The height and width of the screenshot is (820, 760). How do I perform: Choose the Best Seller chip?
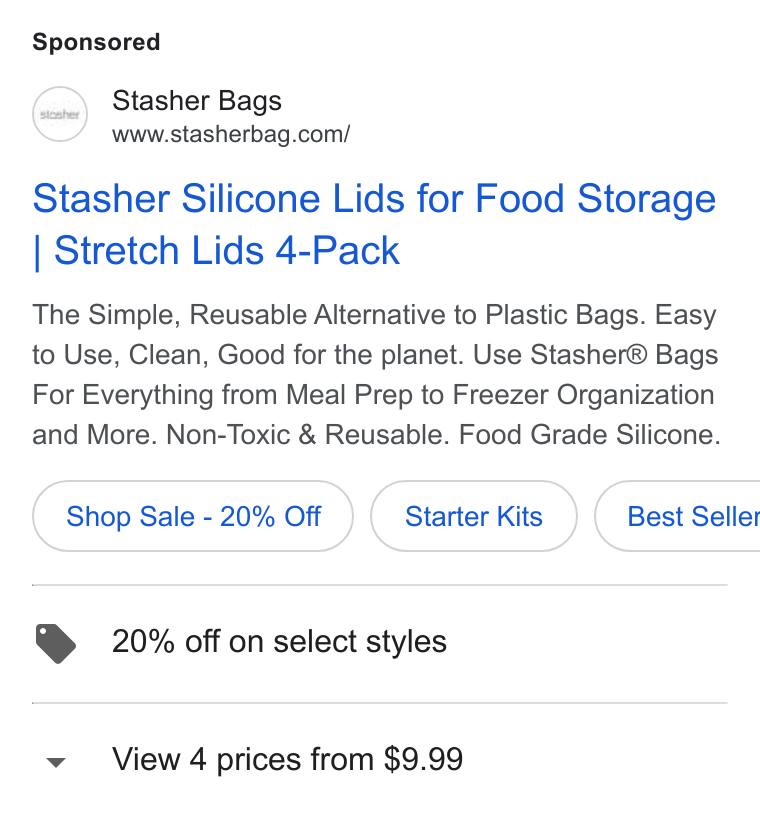click(x=677, y=516)
